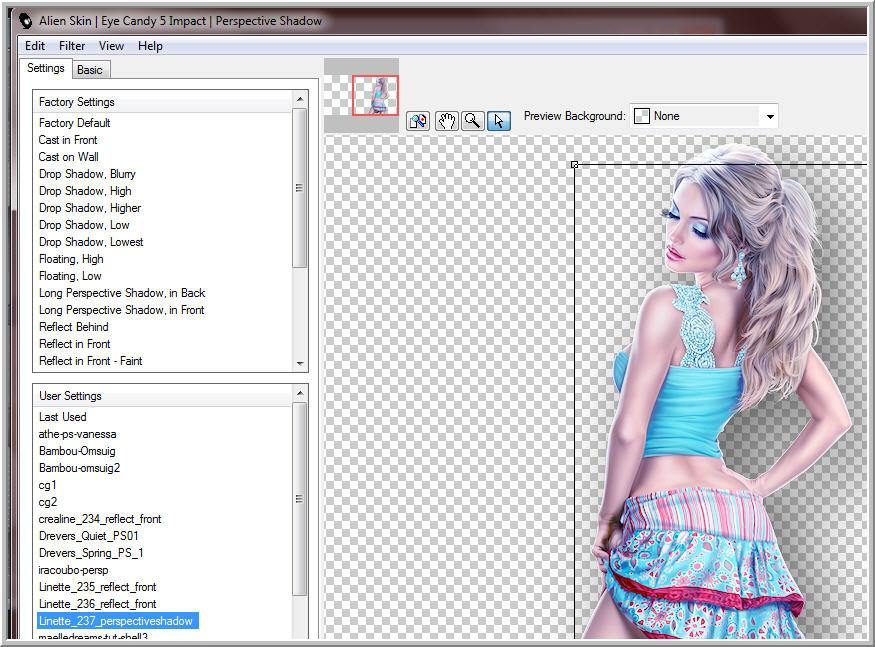Viewport: 875px width, 647px height.
Task: Click the Factory Settings scroll down arrow
Action: point(300,363)
